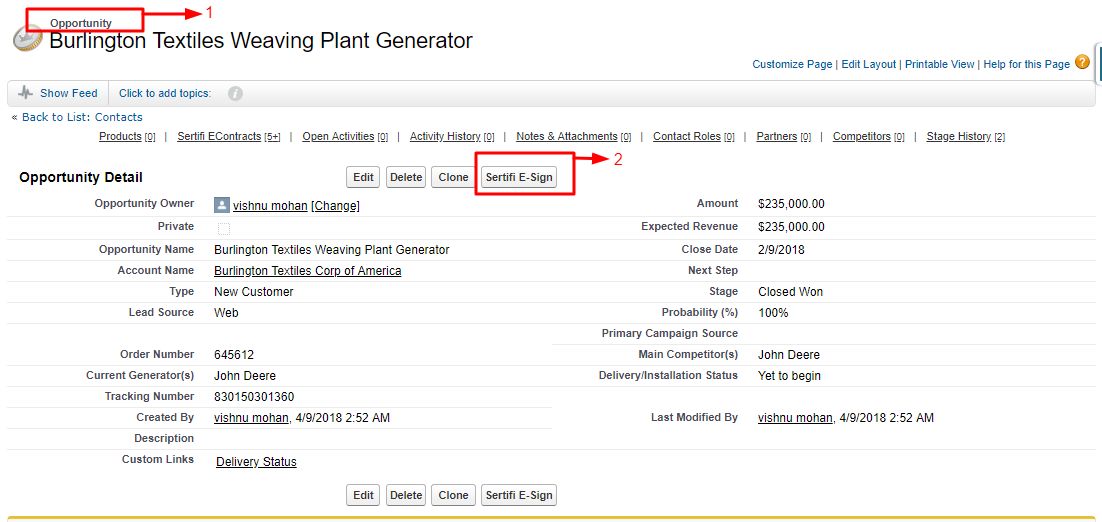Image resolution: width=1102 pixels, height=522 pixels.
Task: Select the Expected Revenue value
Action: click(791, 227)
